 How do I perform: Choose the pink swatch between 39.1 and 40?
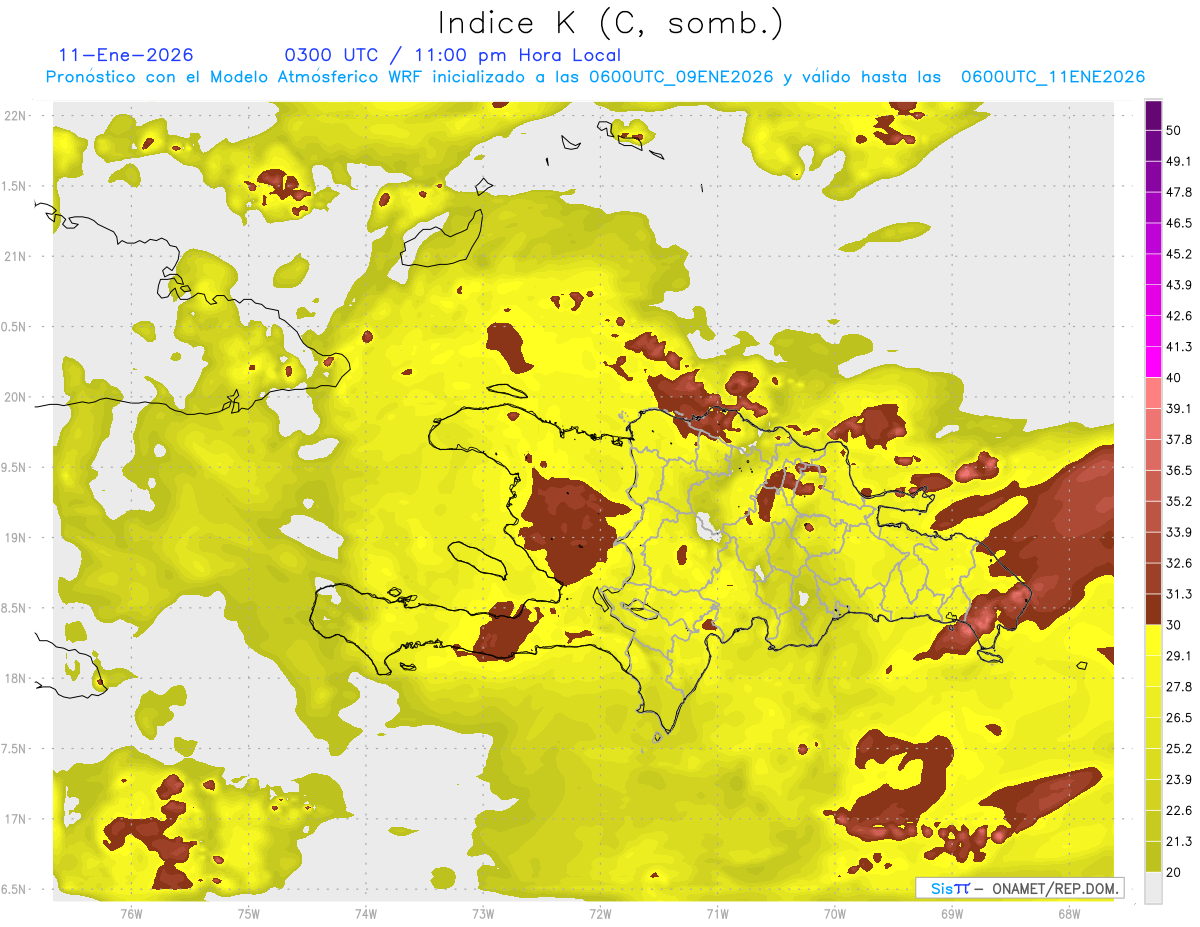pos(1153,393)
